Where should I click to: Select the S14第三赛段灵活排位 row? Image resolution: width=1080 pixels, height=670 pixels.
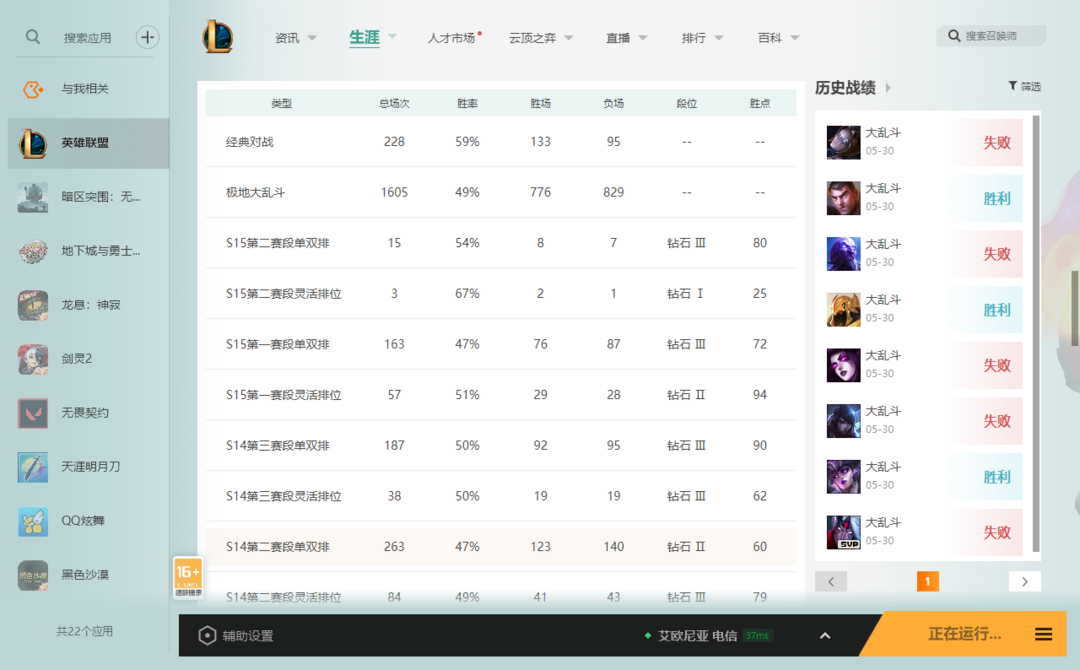click(501, 496)
